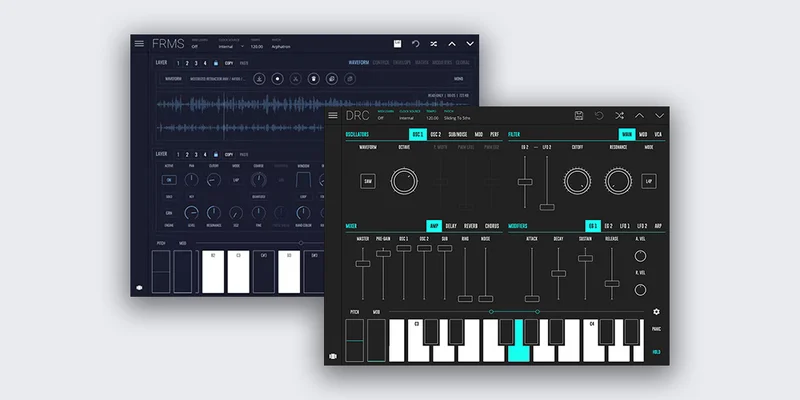Toggle Key in FRMS layer

191,196
